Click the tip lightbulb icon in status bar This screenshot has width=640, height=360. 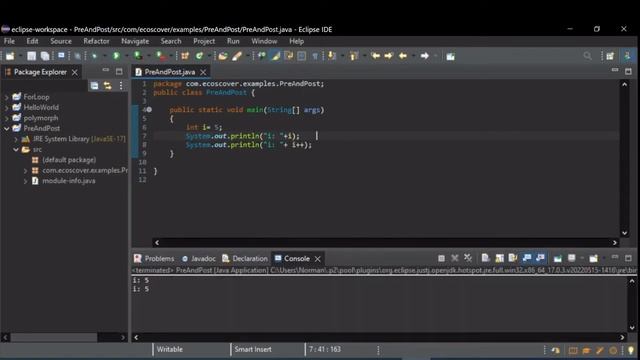tap(631, 350)
